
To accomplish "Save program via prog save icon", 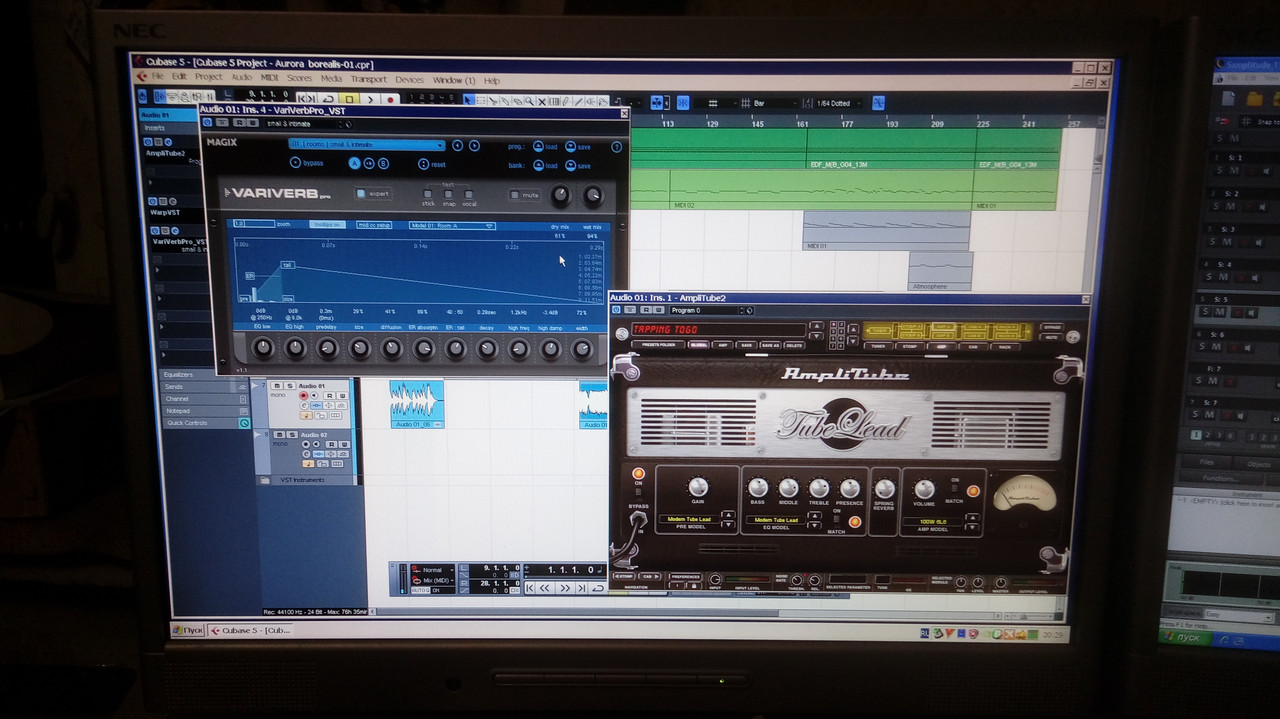I will point(570,146).
